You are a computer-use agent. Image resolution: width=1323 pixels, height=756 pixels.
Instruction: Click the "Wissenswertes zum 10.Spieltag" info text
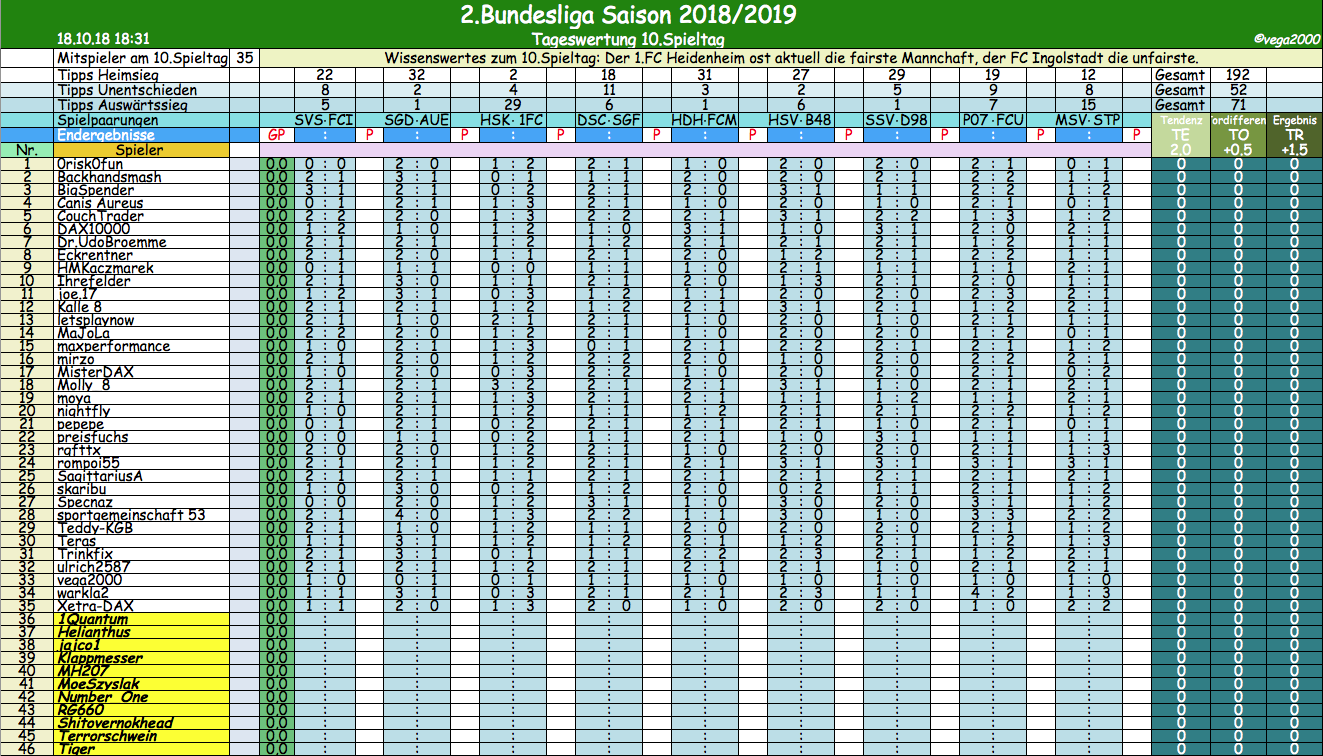click(791, 59)
